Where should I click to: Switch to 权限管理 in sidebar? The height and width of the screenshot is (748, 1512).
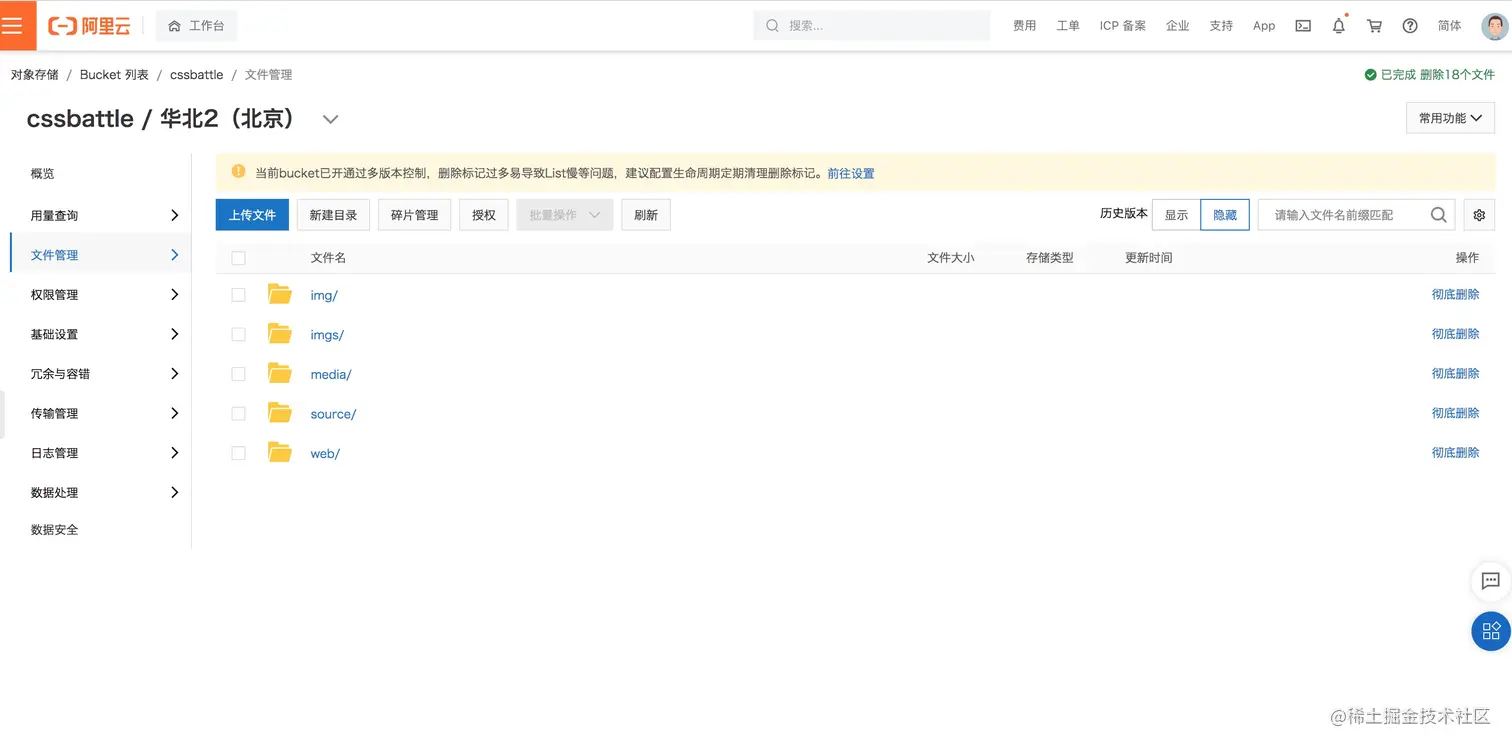pyautogui.click(x=53, y=294)
